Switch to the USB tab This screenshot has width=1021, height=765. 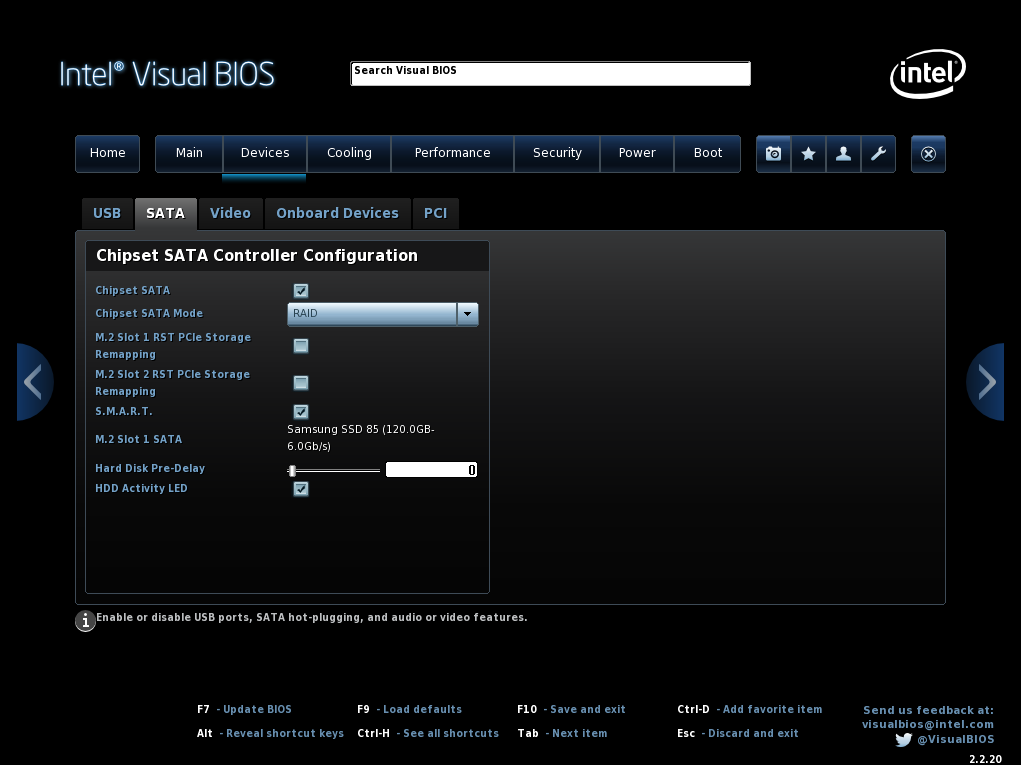click(107, 214)
